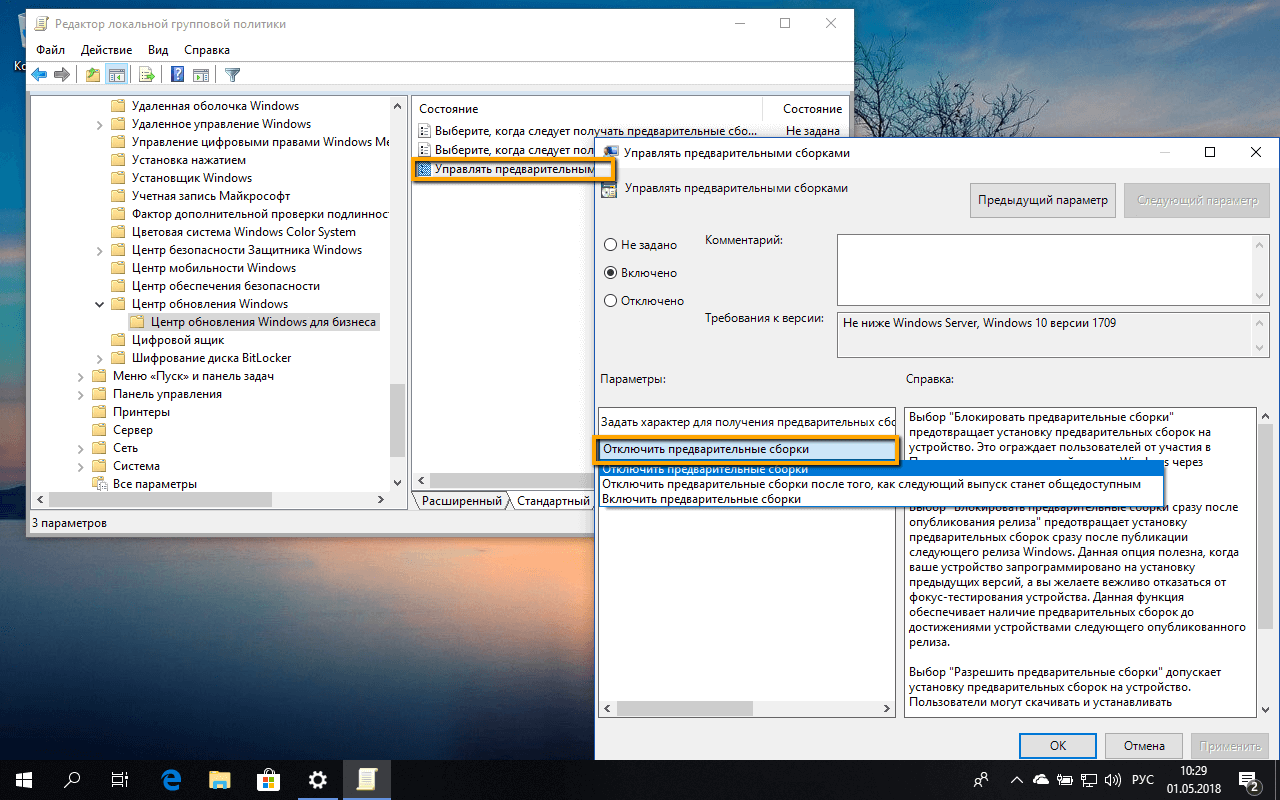This screenshot has width=1280, height=800.
Task: Show hidden tray icons with the chevron
Action: 1016,778
